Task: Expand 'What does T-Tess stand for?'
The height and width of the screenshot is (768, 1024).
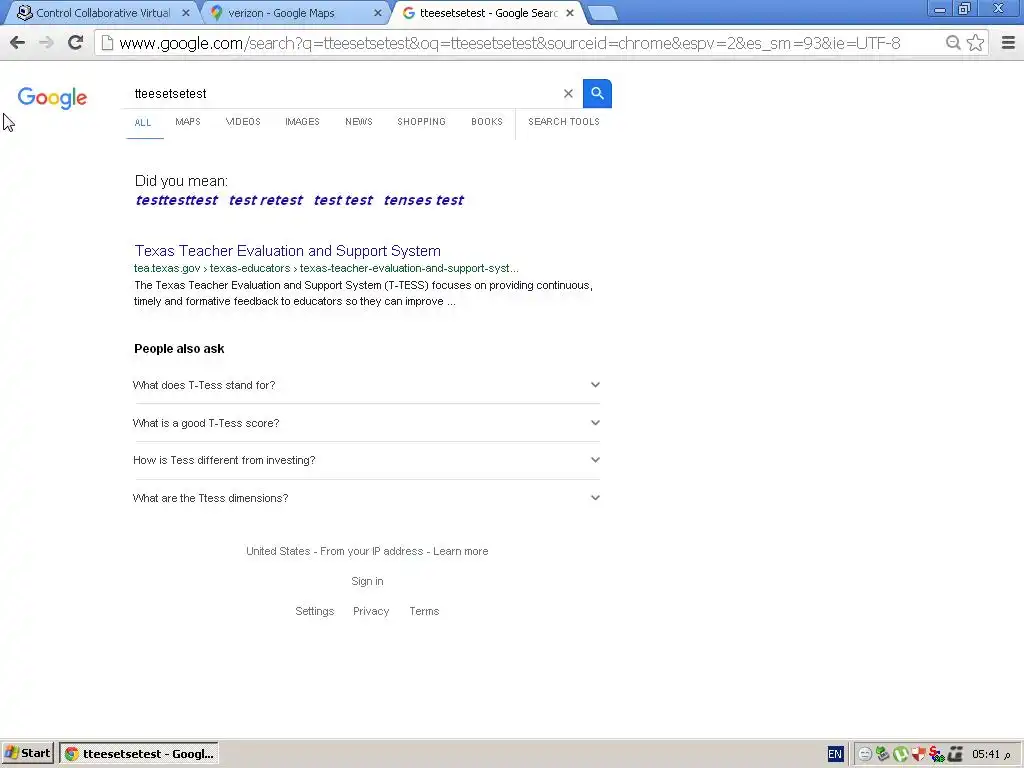Action: point(366,385)
